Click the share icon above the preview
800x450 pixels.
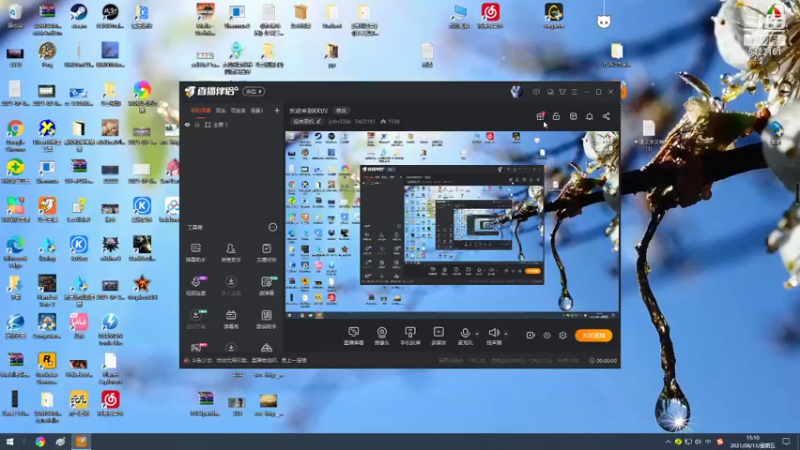click(606, 116)
